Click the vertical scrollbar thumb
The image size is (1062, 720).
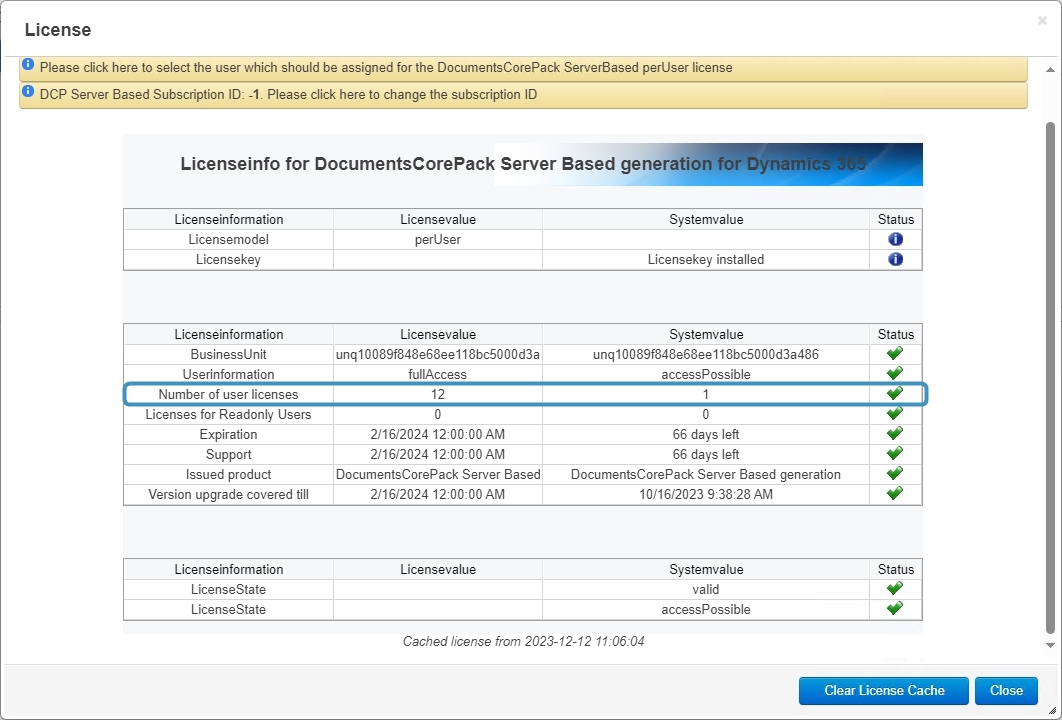pos(1050,378)
